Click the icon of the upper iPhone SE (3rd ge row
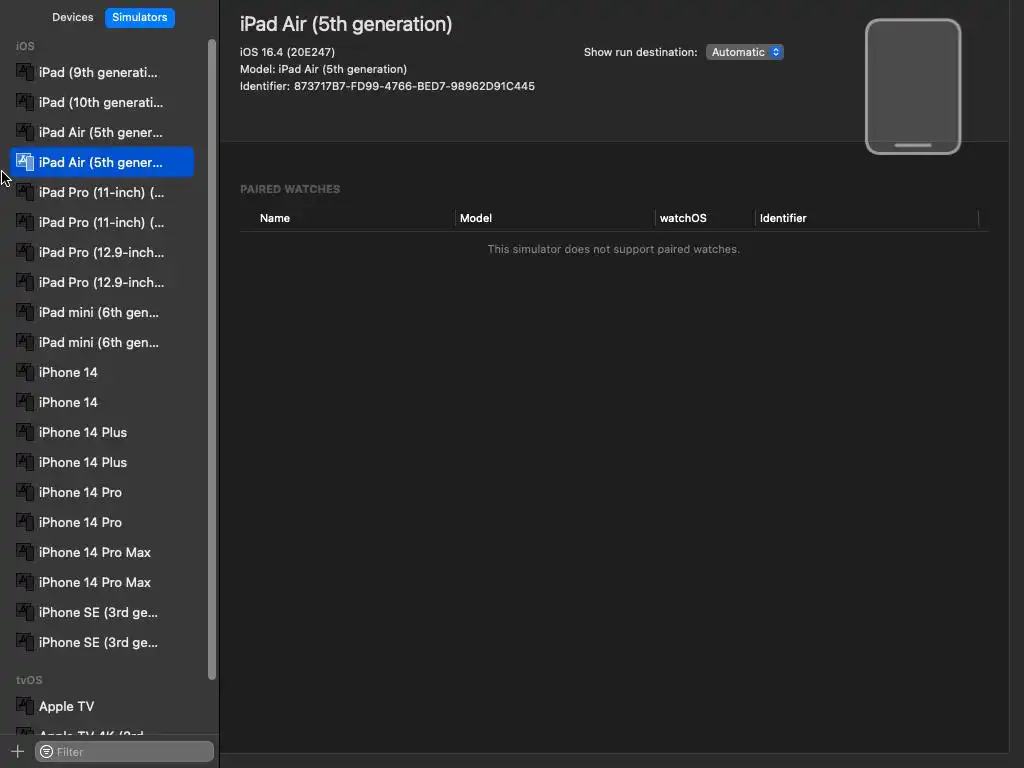This screenshot has height=768, width=1024. tap(25, 613)
